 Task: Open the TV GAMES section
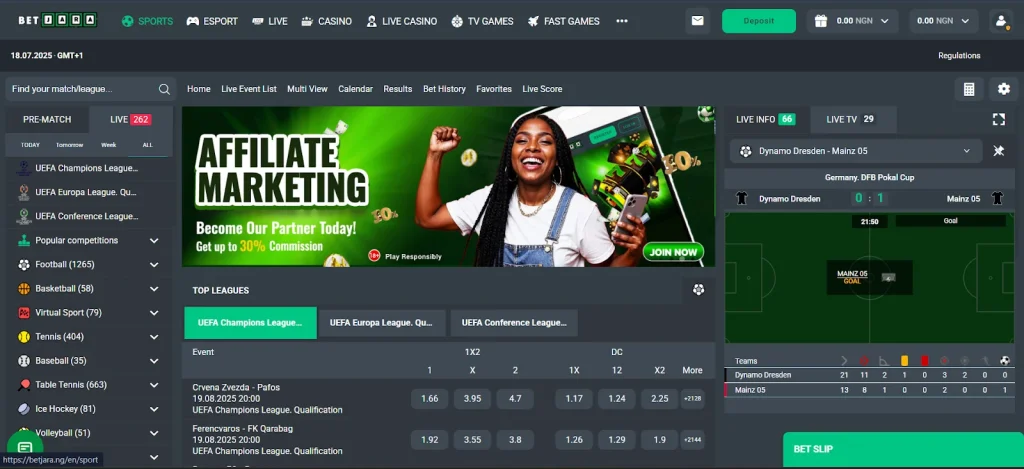coord(482,21)
